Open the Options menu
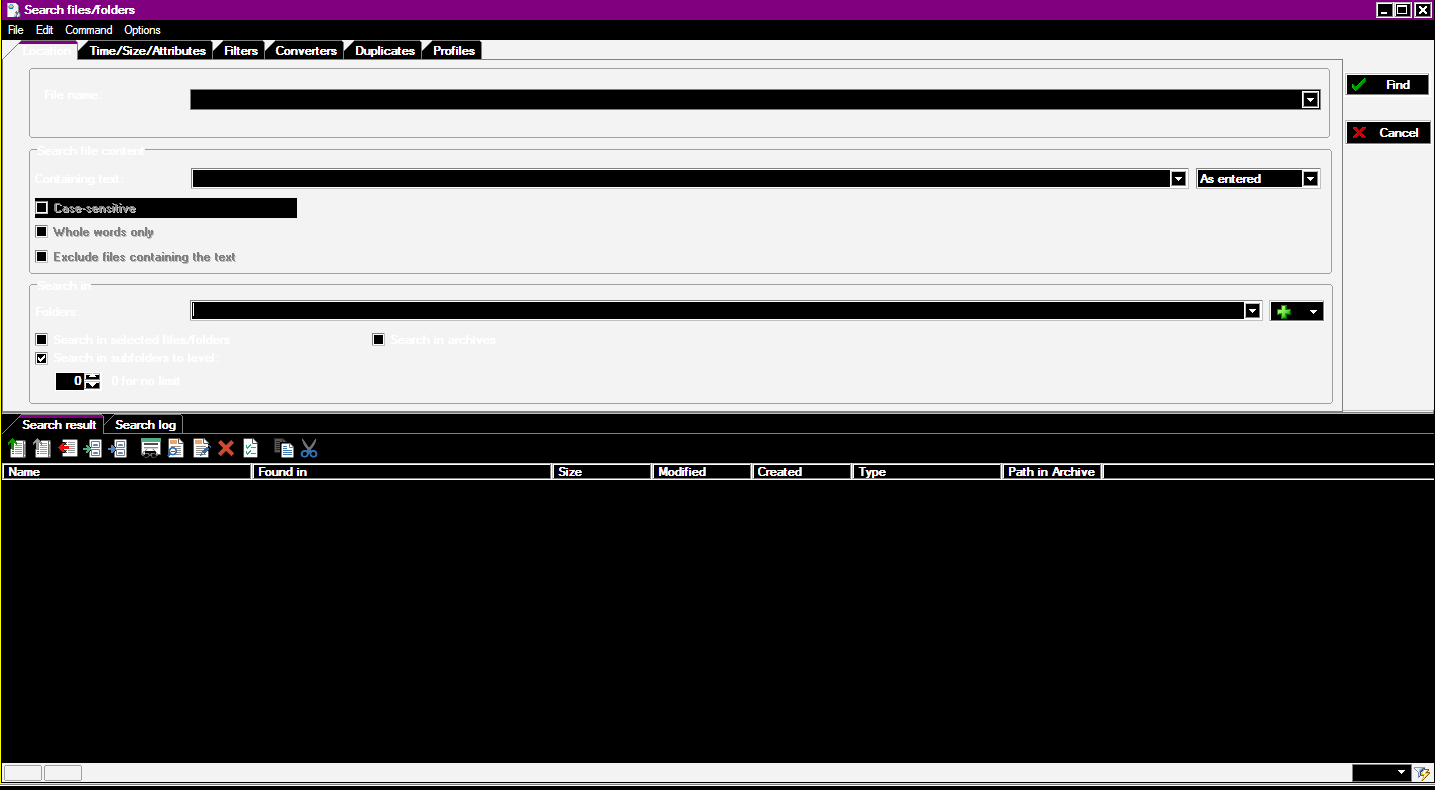Screen dimensions: 1435x790 point(143,30)
